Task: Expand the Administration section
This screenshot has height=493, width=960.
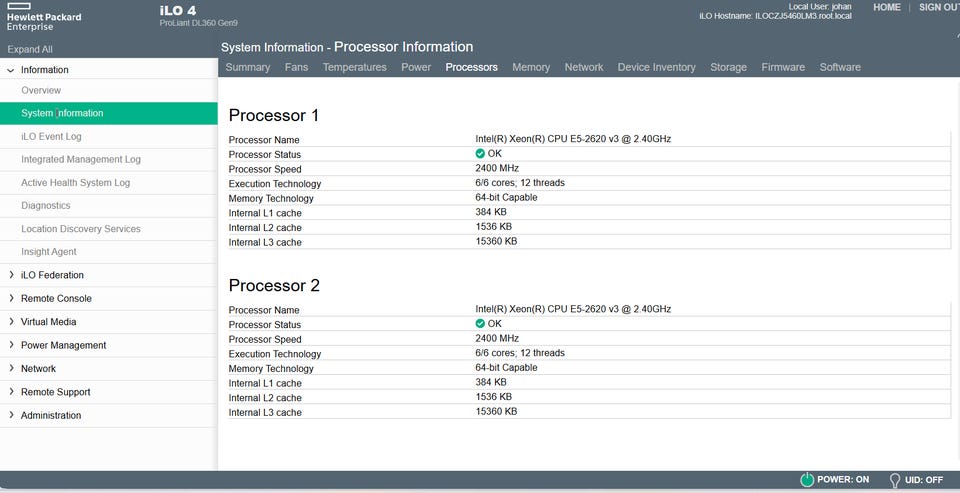Action: 11,415
